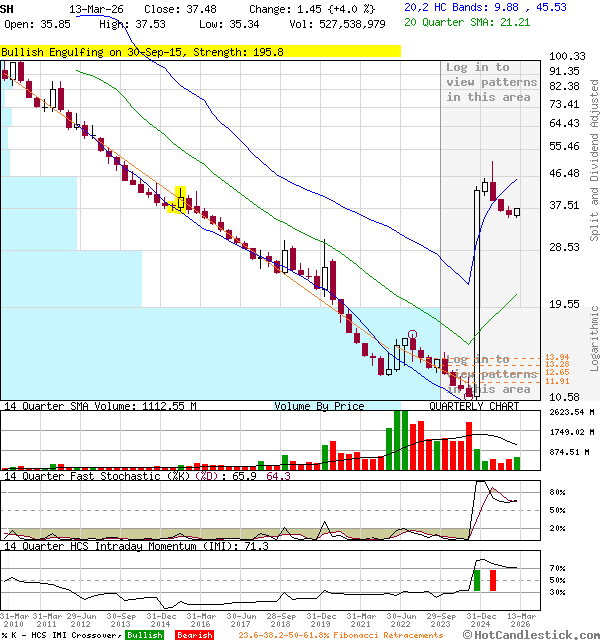Click lower 'Log in to view patterns' notice

tap(491, 374)
